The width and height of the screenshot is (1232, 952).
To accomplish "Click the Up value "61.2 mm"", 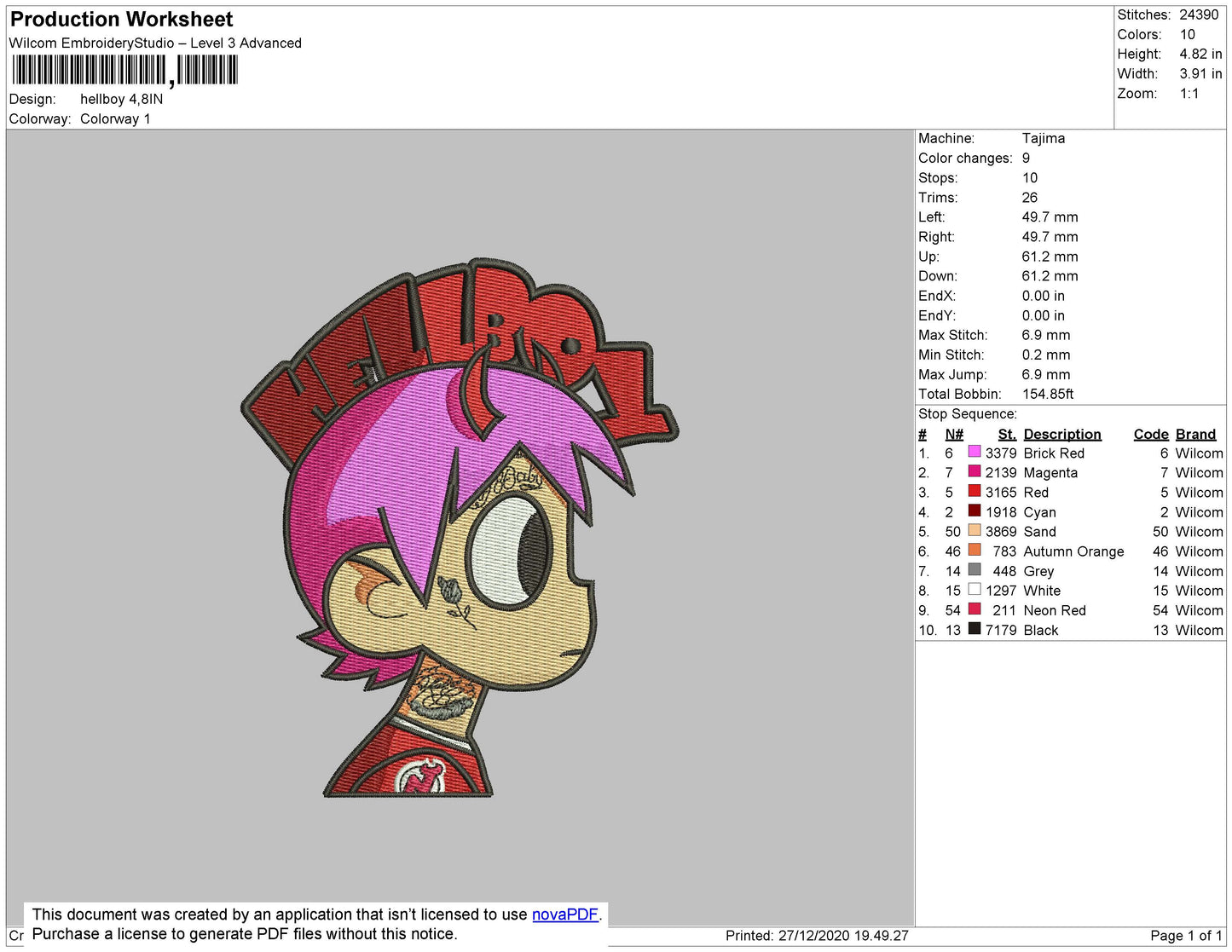I will (x=1050, y=257).
